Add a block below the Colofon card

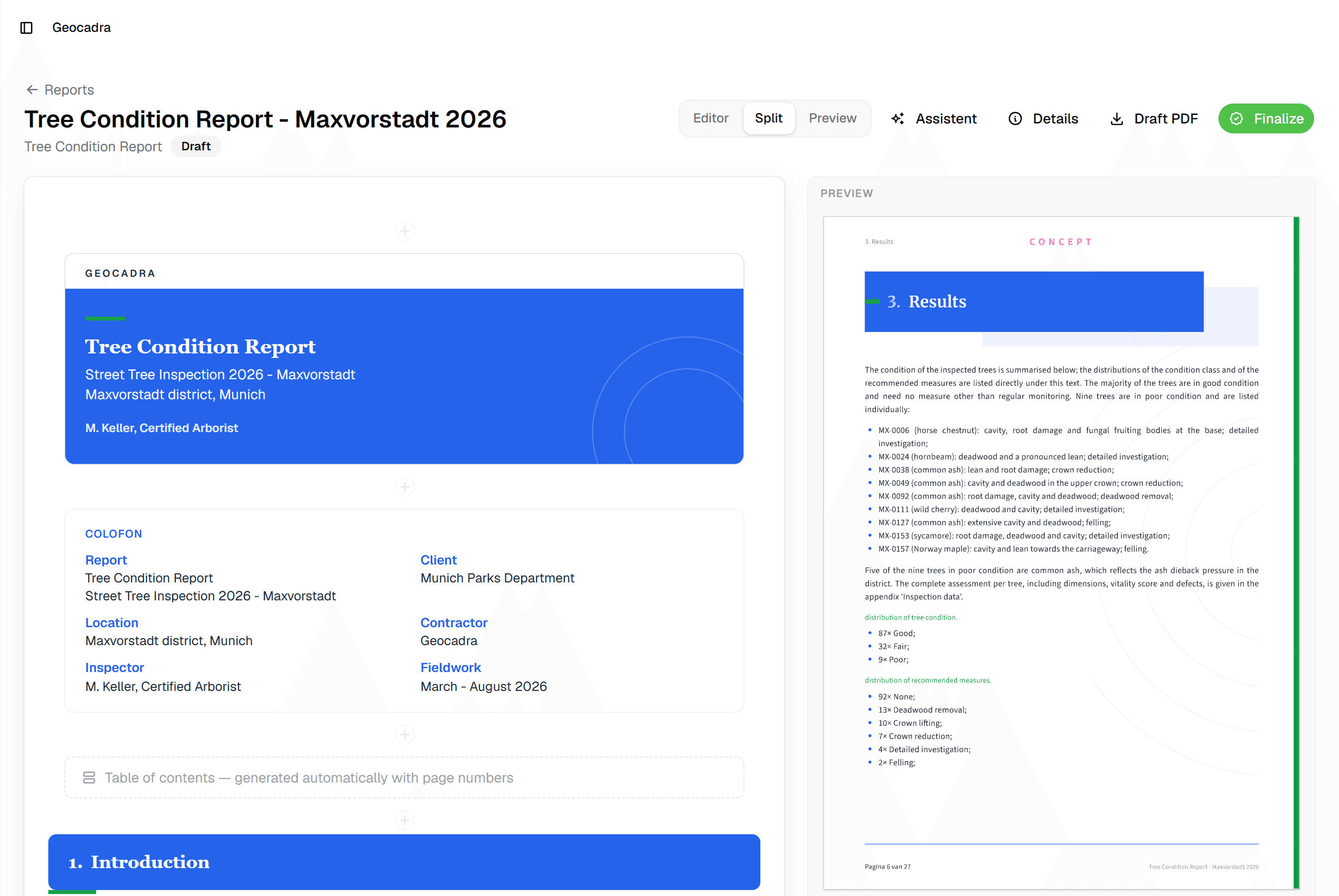(x=405, y=734)
